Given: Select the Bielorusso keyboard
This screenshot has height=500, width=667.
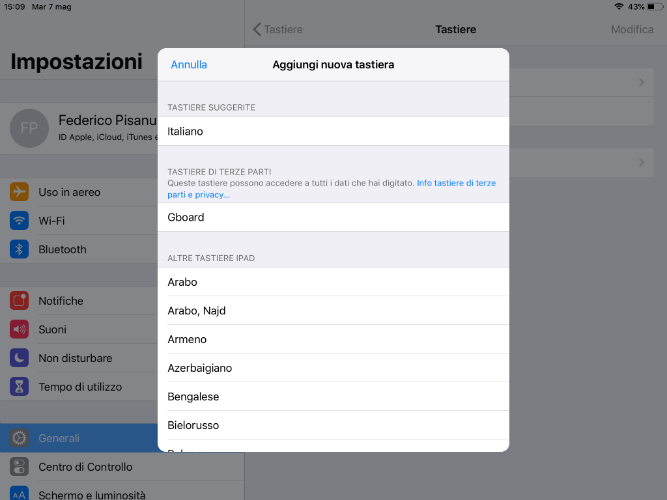Looking at the screenshot, I should click(333, 425).
